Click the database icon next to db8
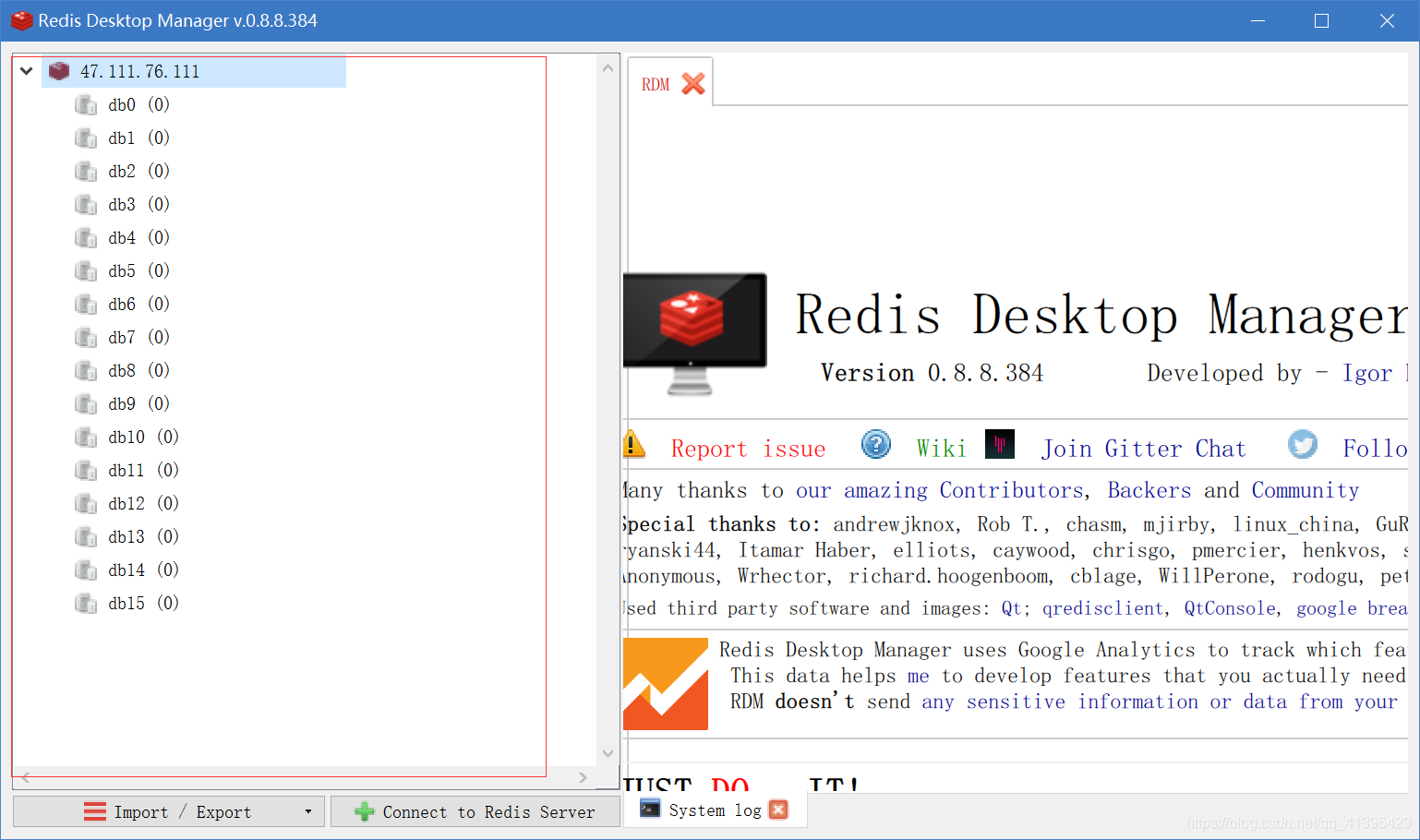Screen dimensions: 1420x840 click(86, 371)
